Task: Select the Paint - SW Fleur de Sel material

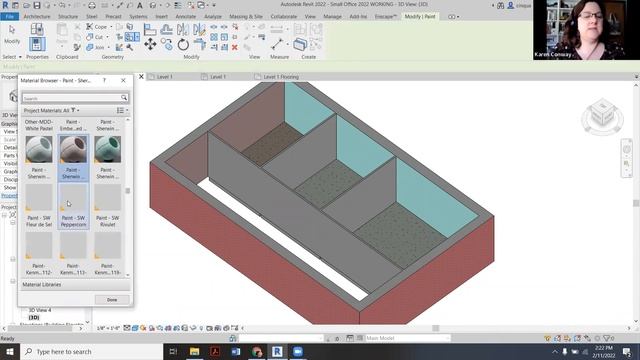Action: coord(39,206)
